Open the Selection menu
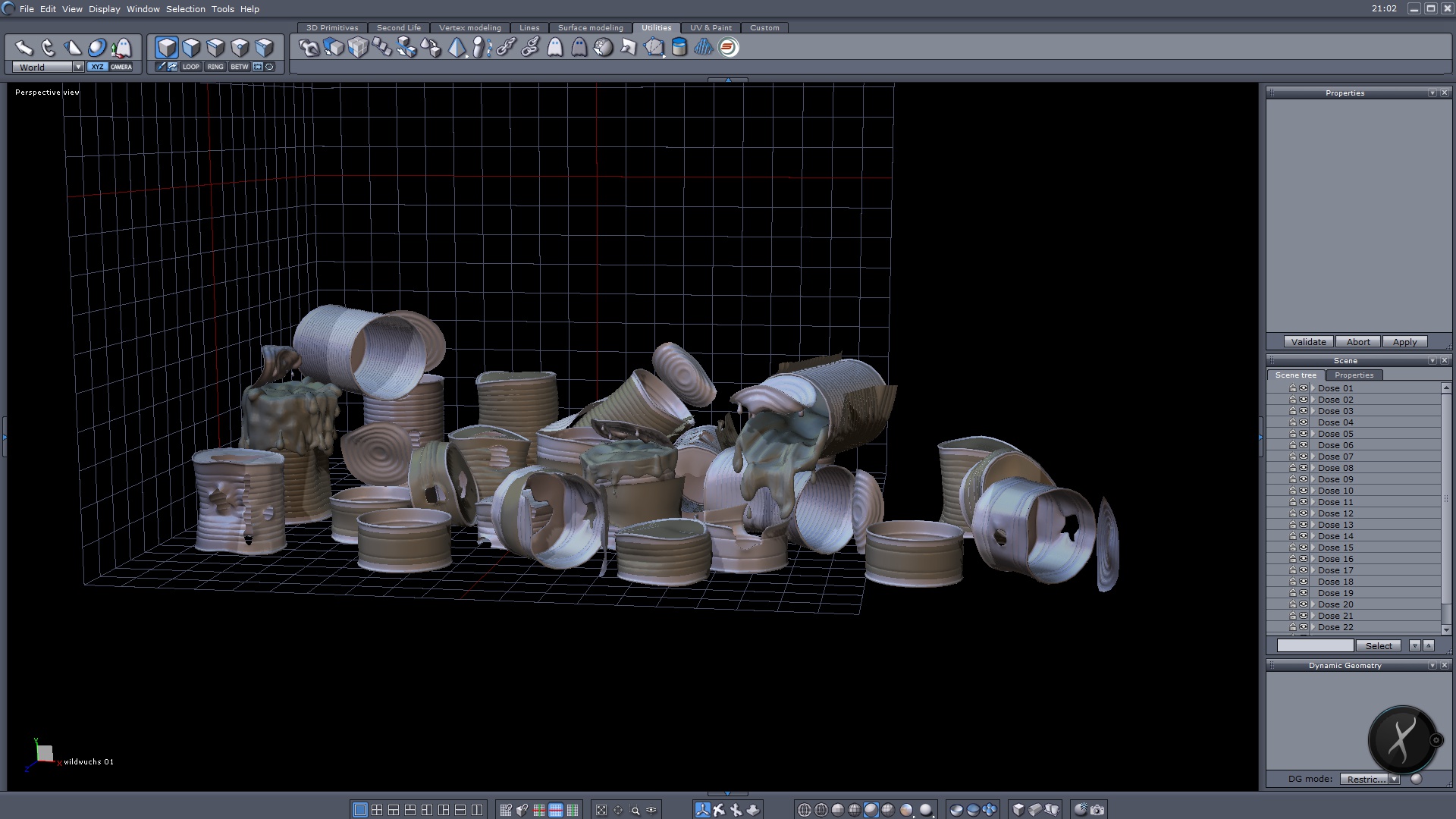 coord(185,9)
